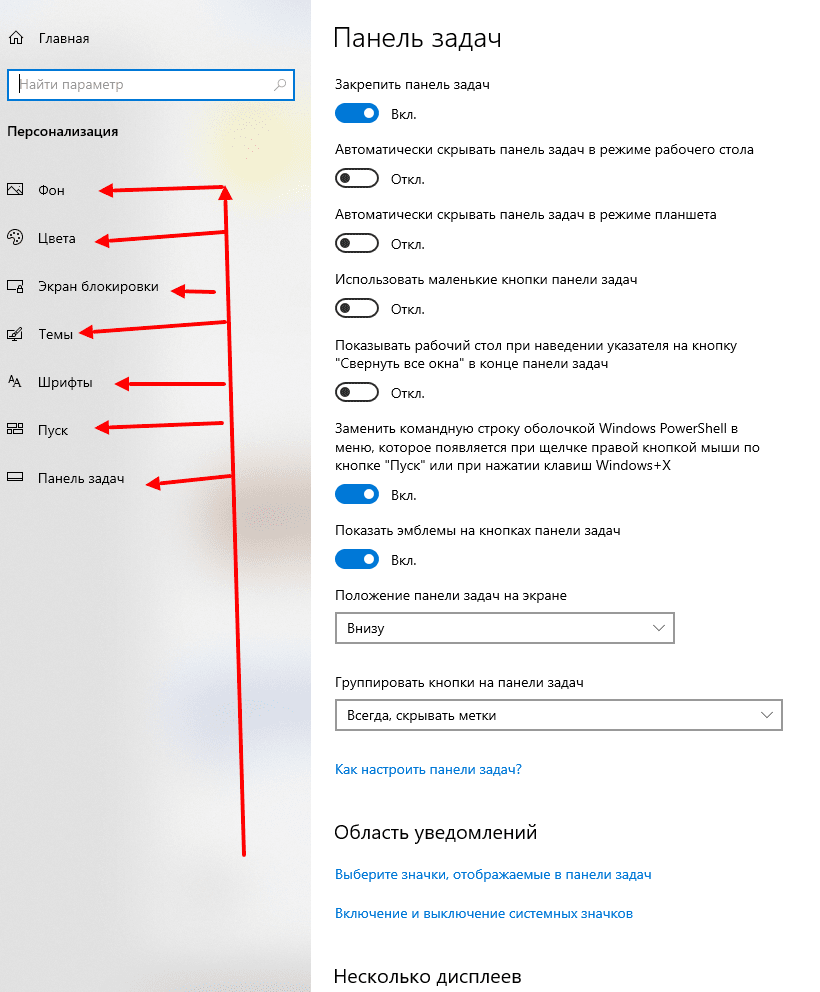Click the Пуск tiles icon
Image resolution: width=820 pixels, height=992 pixels.
pos(15,429)
